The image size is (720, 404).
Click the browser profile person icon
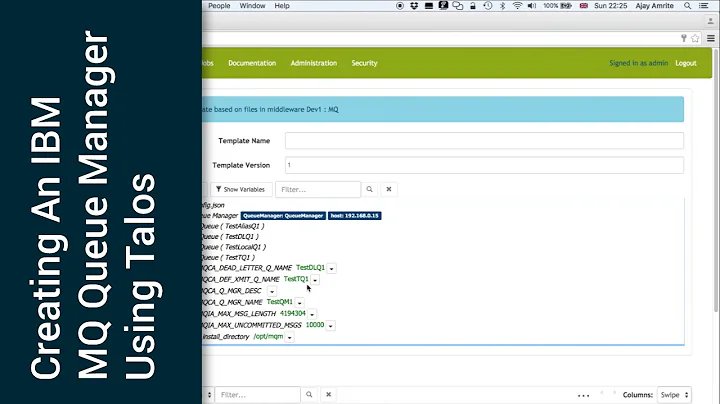[710, 21]
